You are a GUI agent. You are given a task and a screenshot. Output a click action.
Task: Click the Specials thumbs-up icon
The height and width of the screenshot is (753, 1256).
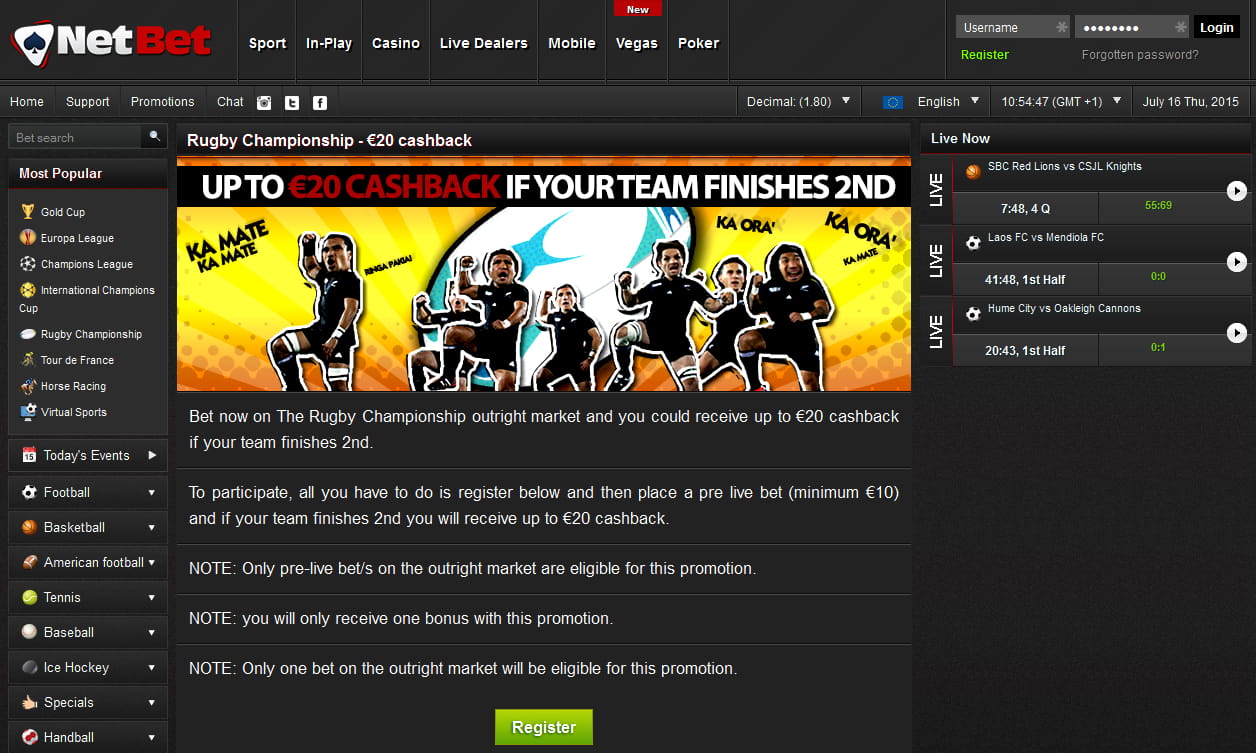coord(29,702)
